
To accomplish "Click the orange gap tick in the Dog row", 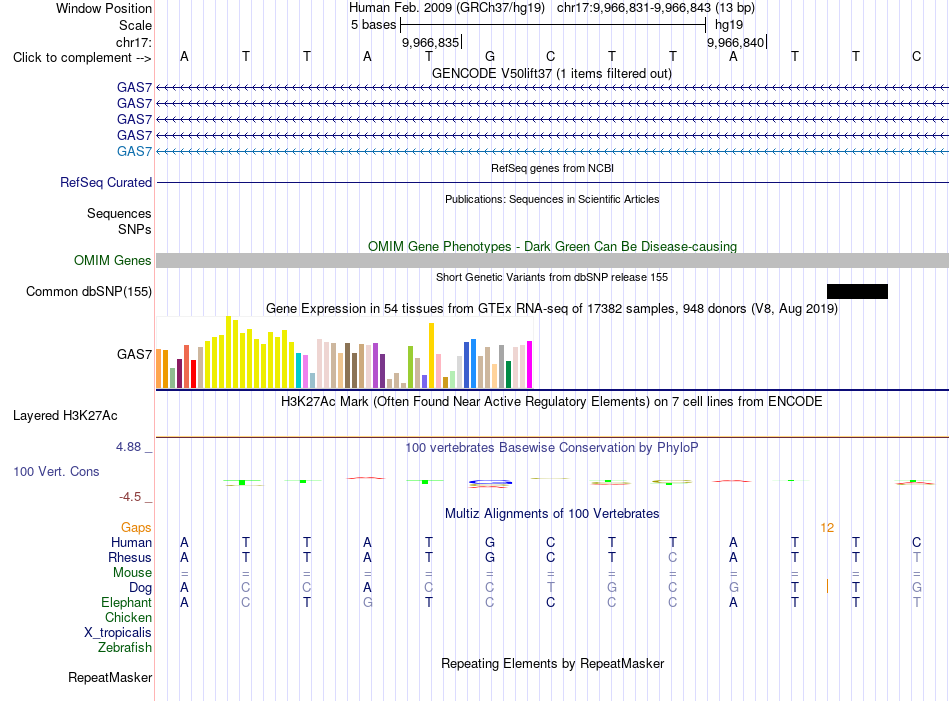I will 827,586.
